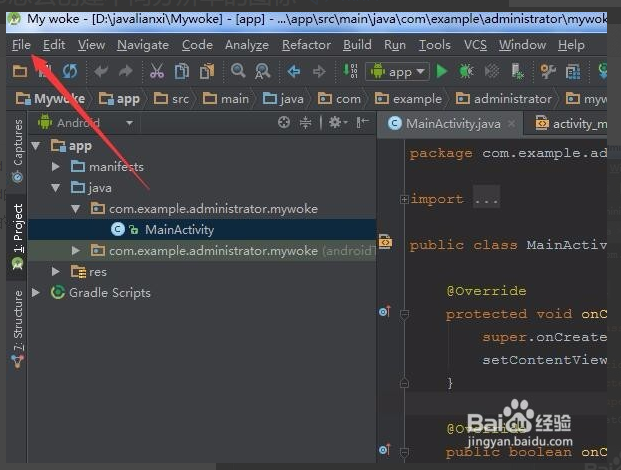Image resolution: width=621 pixels, height=470 pixels.
Task: Expand the androidTest mywoke package
Action: [76, 251]
